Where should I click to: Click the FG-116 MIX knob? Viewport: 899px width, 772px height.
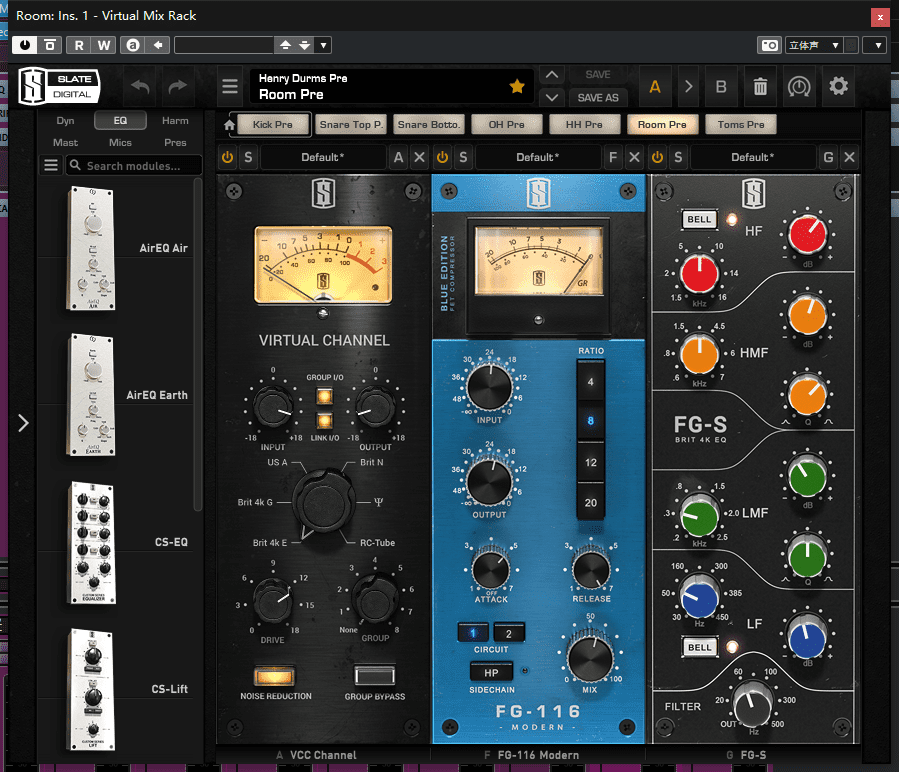click(590, 658)
